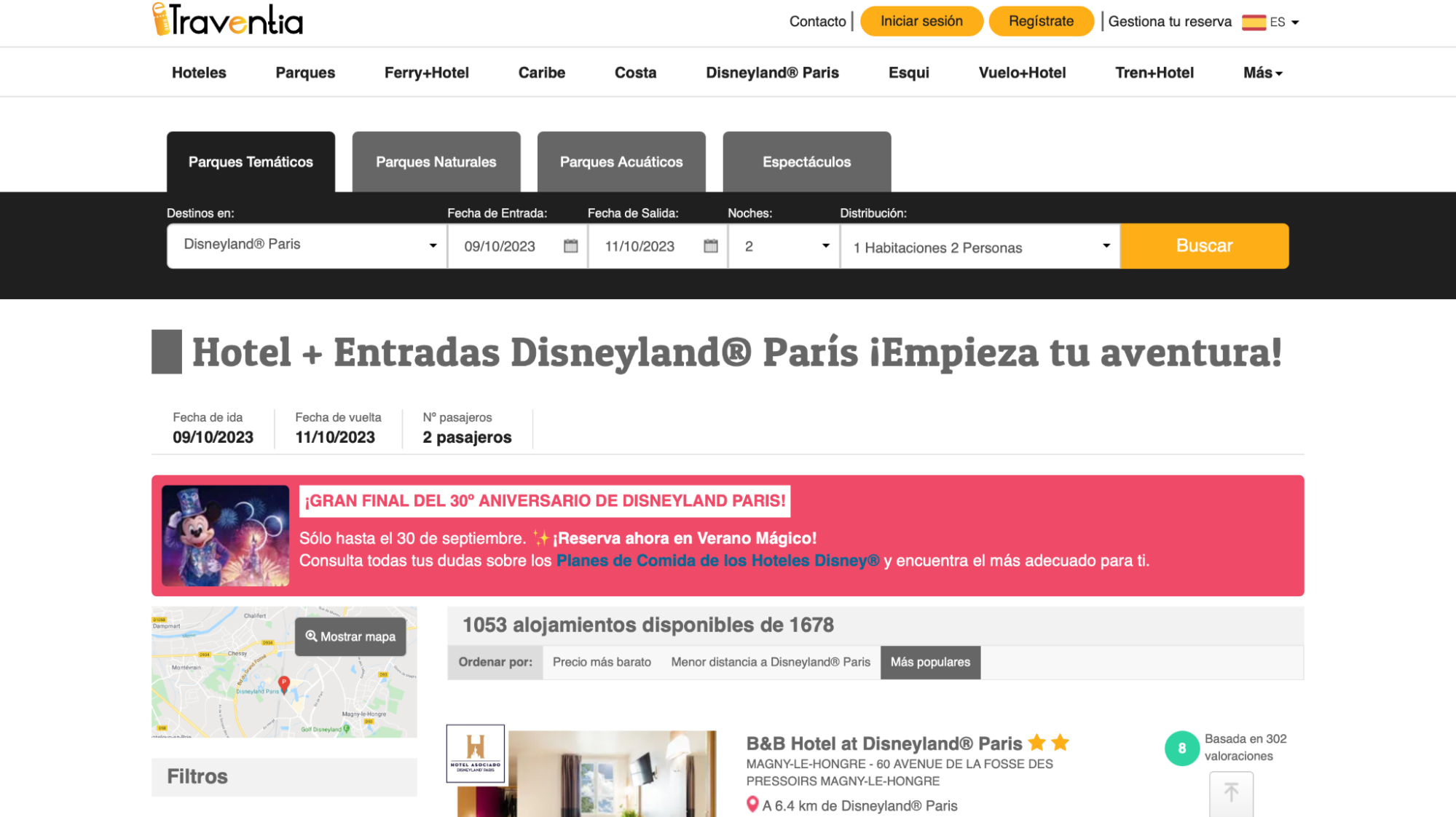The image size is (1456, 817).
Task: Switch to the Parques Acuáticos tab
Action: [621, 162]
